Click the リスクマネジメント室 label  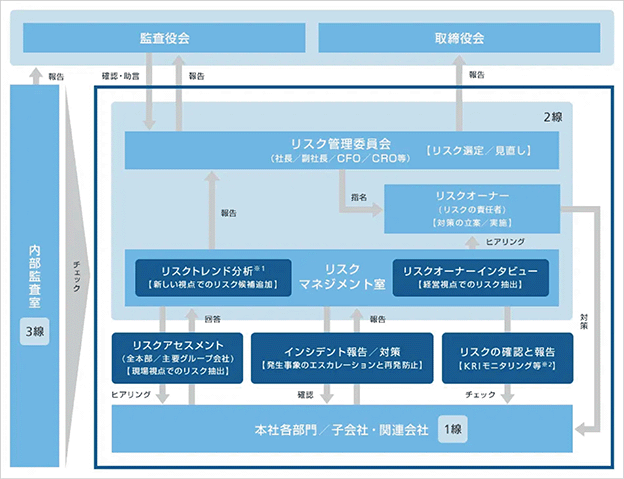click(x=342, y=277)
